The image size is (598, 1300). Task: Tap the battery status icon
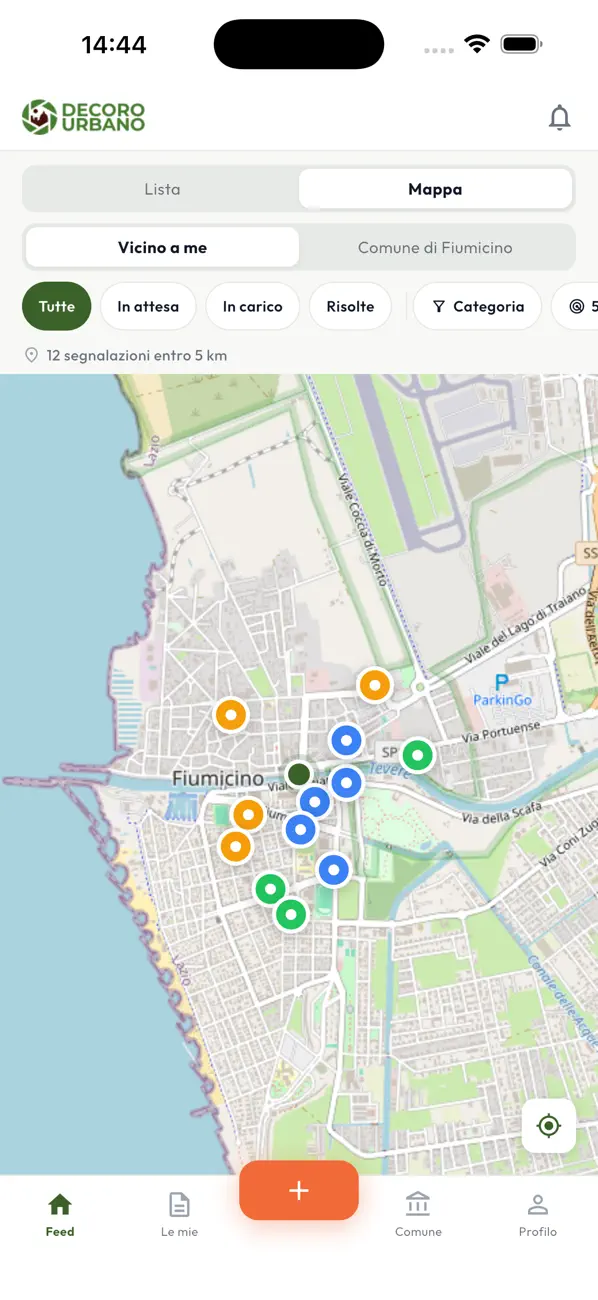pos(521,44)
